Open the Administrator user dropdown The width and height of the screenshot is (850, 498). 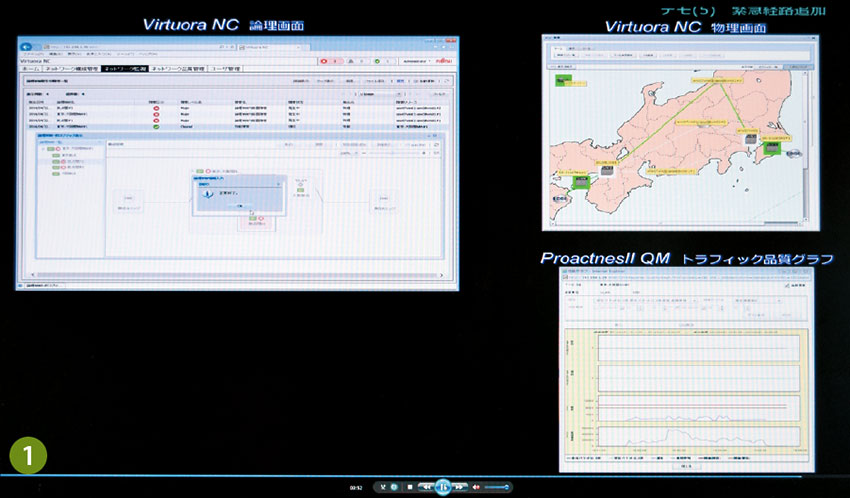point(416,61)
